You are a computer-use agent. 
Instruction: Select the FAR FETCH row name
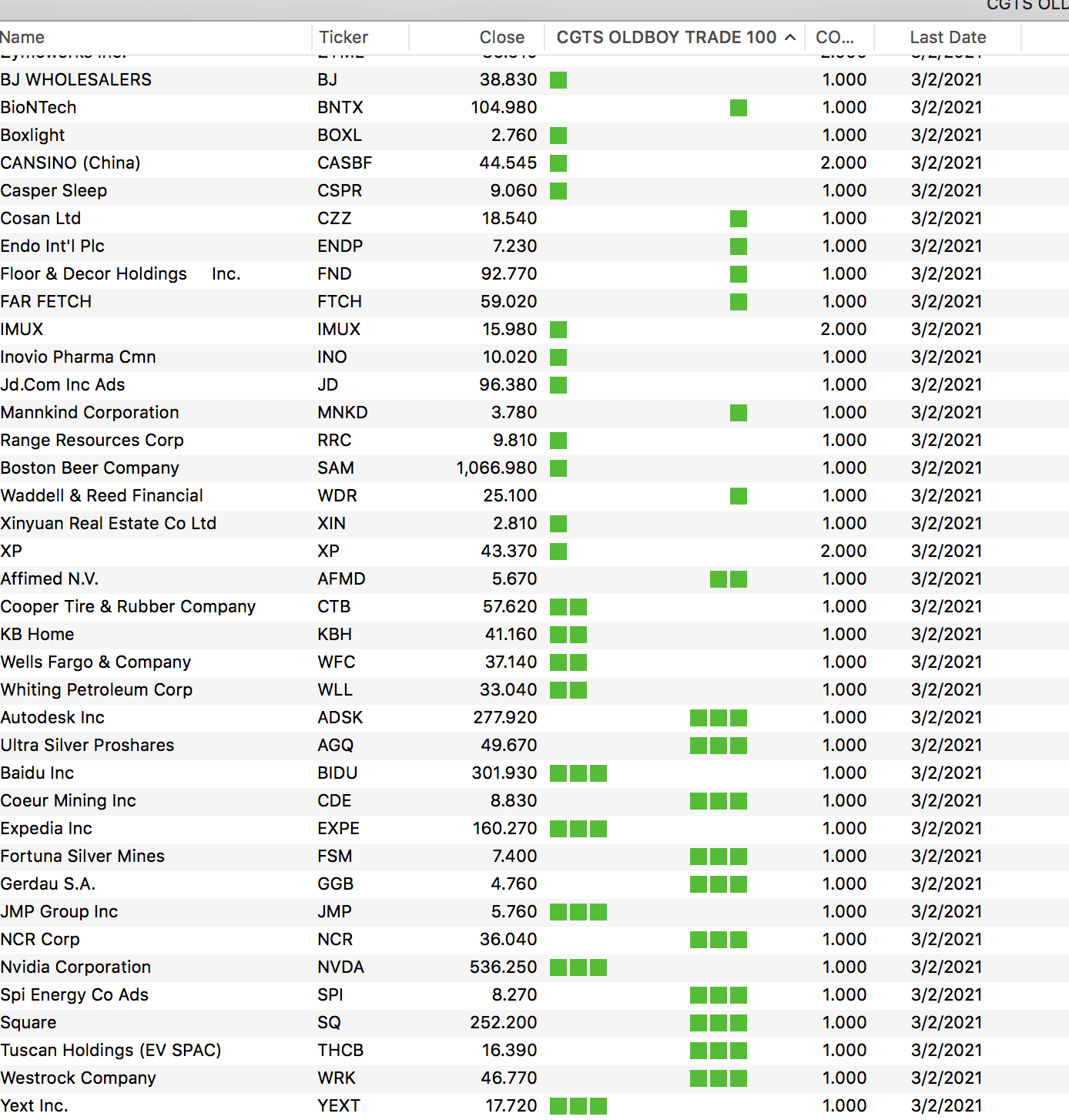46,302
